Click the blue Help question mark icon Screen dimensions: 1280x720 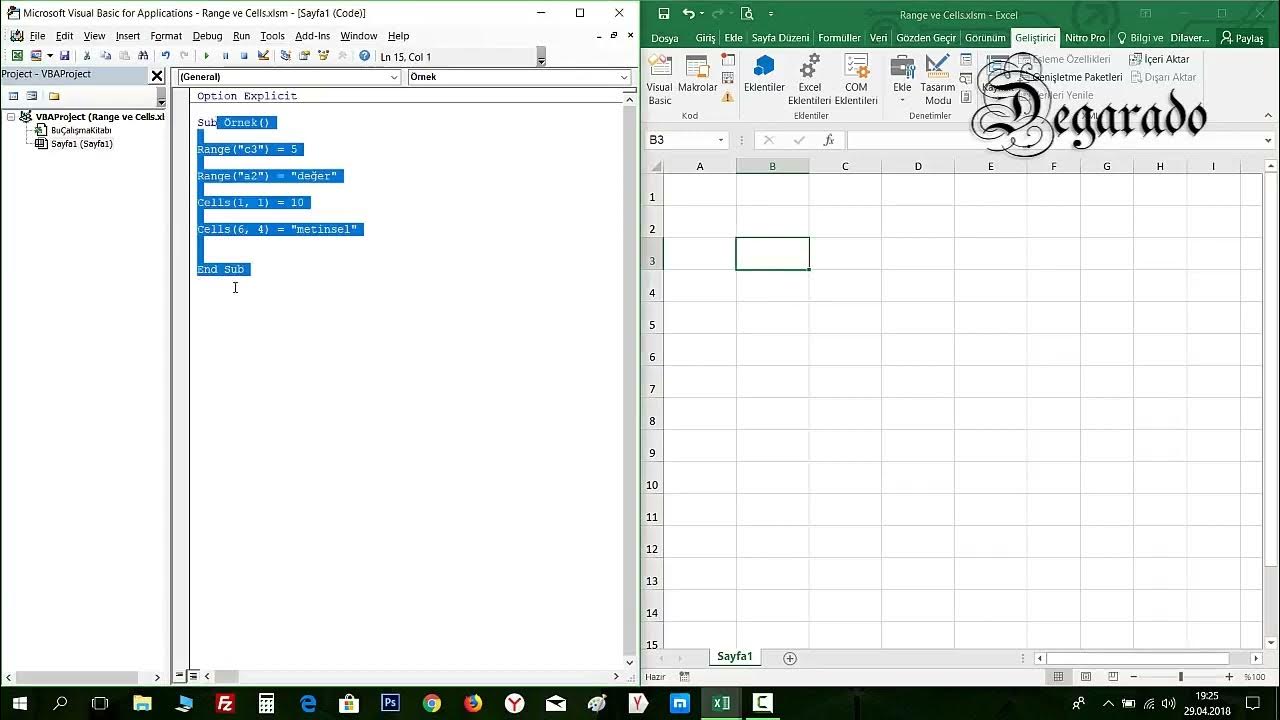[x=364, y=56]
